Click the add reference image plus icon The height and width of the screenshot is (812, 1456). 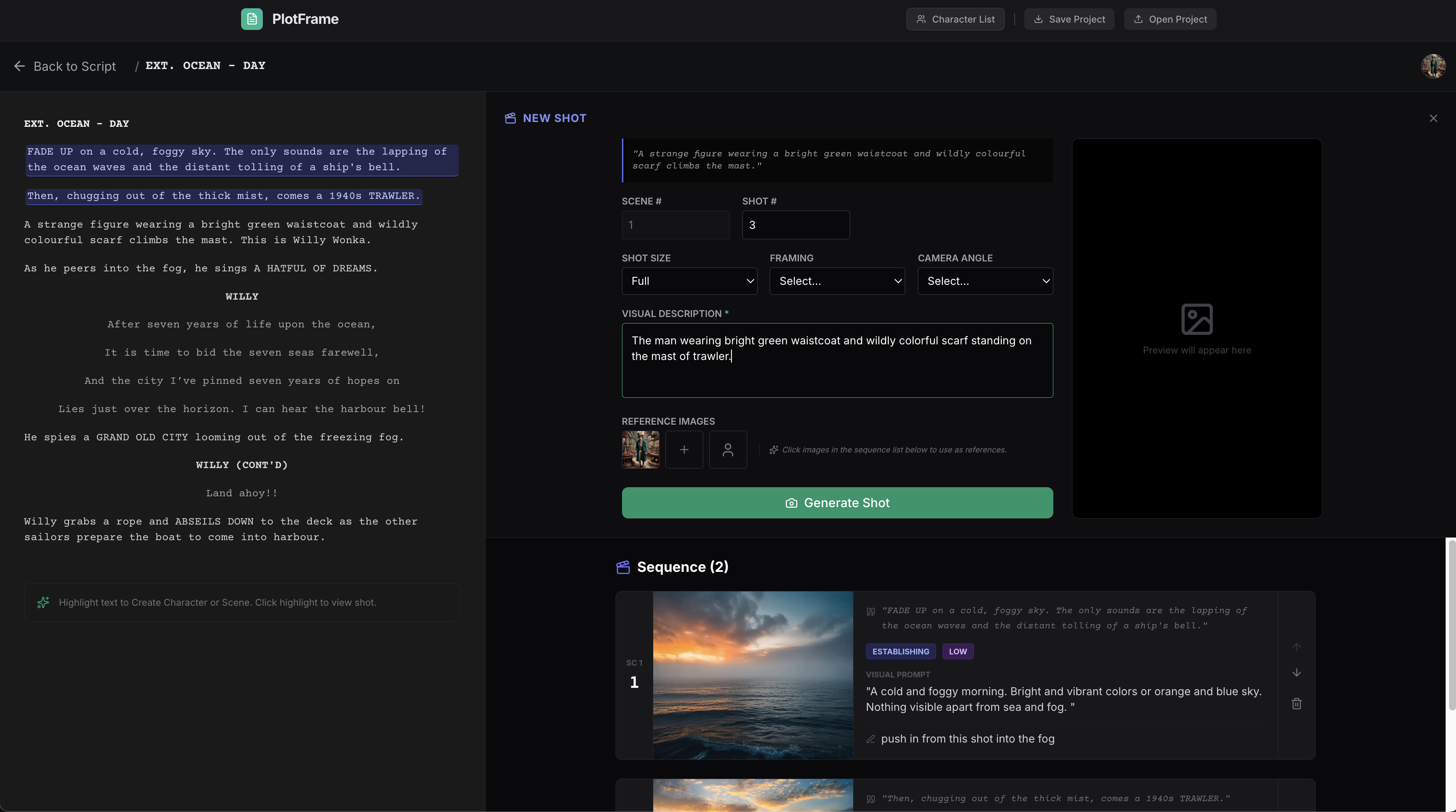[684, 450]
